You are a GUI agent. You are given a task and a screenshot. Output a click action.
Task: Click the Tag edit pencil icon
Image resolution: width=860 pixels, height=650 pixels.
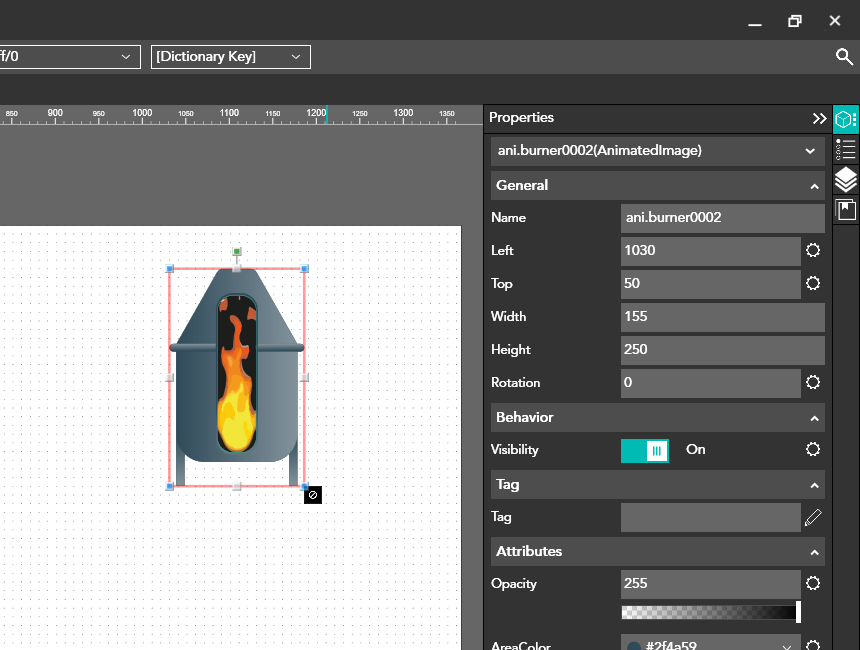[813, 517]
